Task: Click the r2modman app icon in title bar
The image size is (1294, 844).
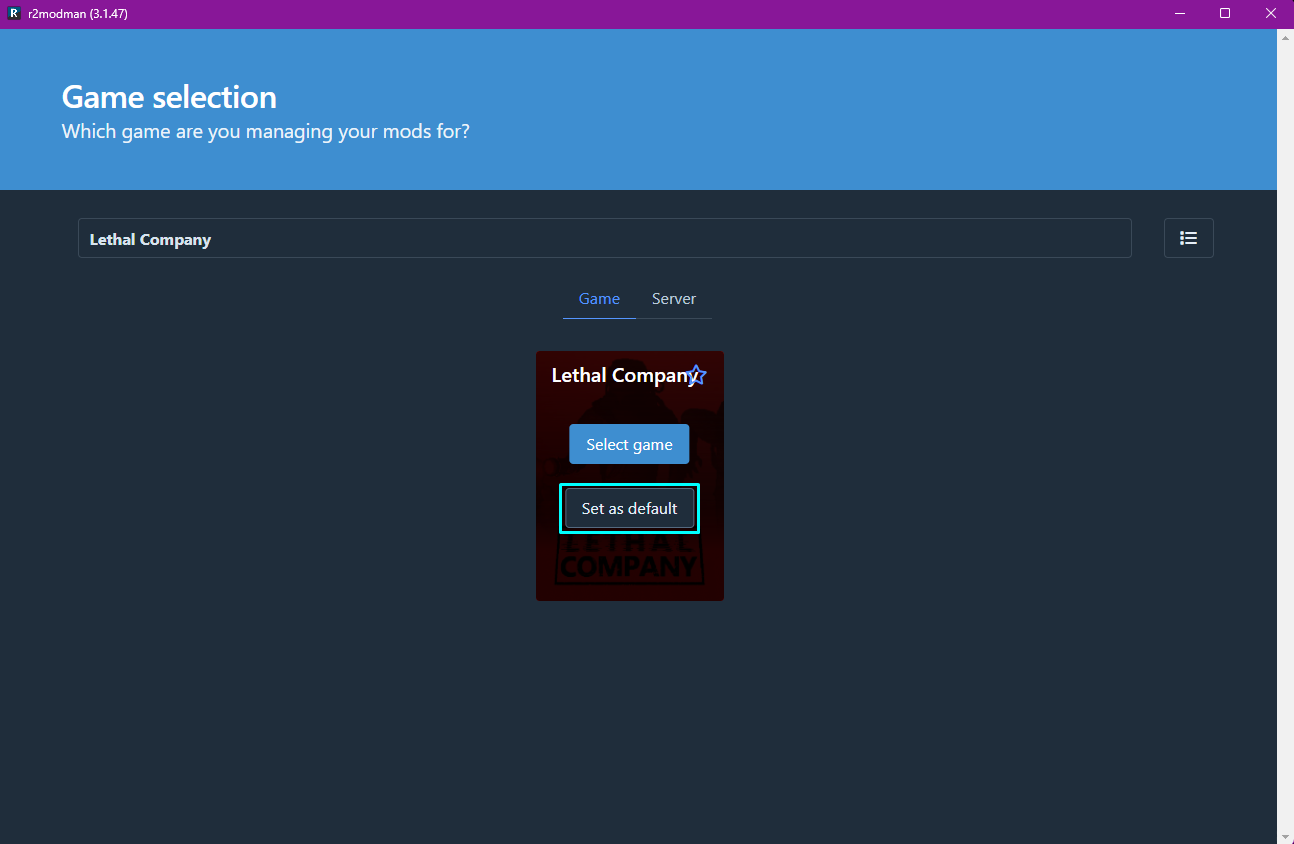Action: coord(14,14)
